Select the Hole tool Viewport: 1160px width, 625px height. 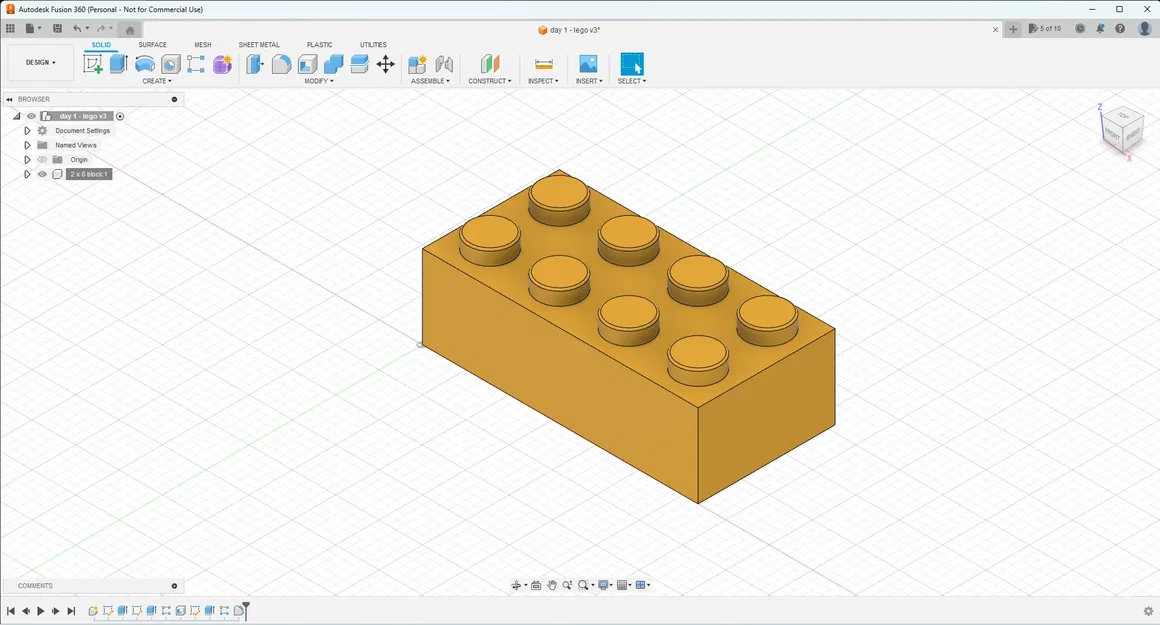pos(171,64)
